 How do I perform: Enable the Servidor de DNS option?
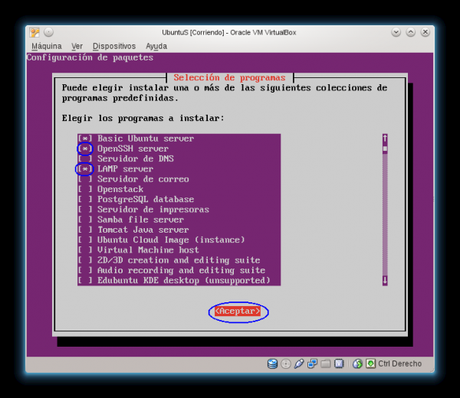85,159
